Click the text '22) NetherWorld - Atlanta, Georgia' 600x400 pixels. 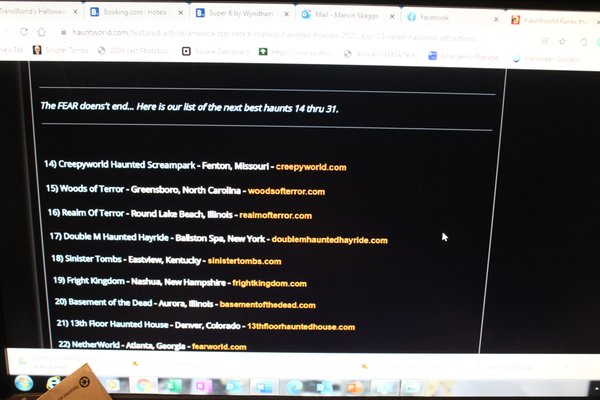pyautogui.click(x=122, y=345)
